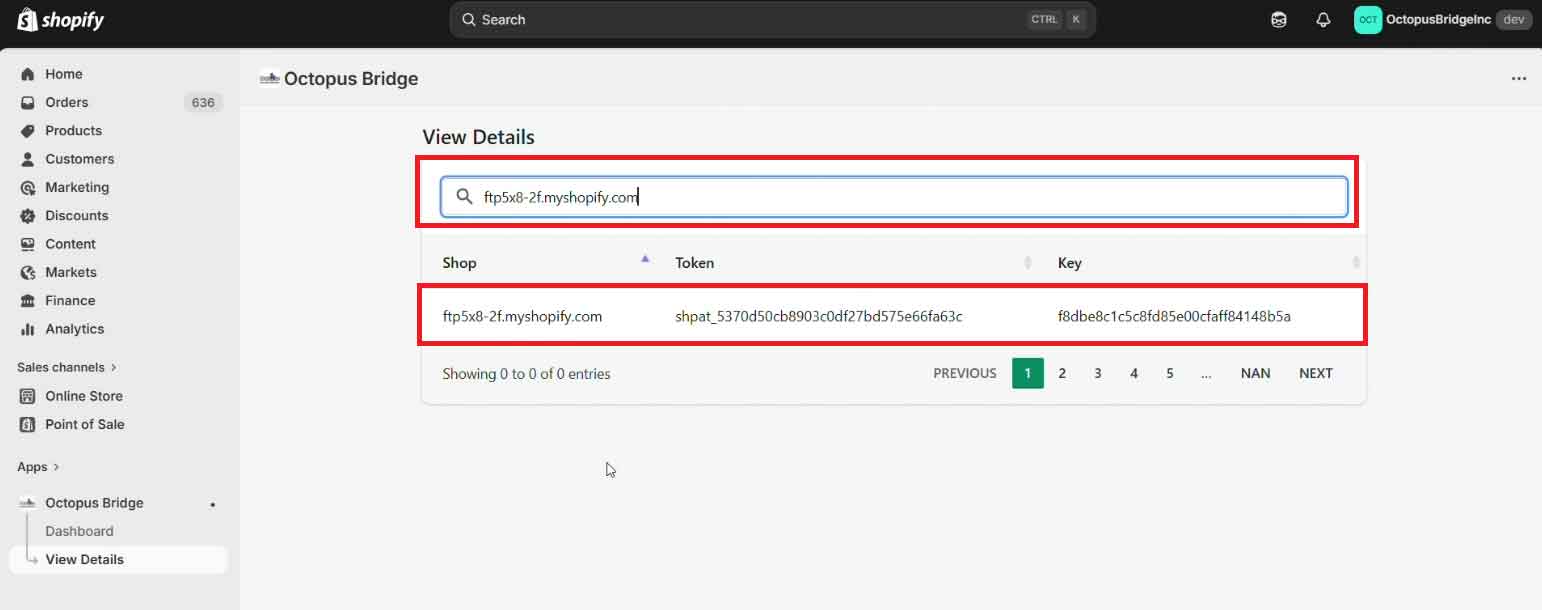
Task: Expand the Sales channels section
Action: 67,367
